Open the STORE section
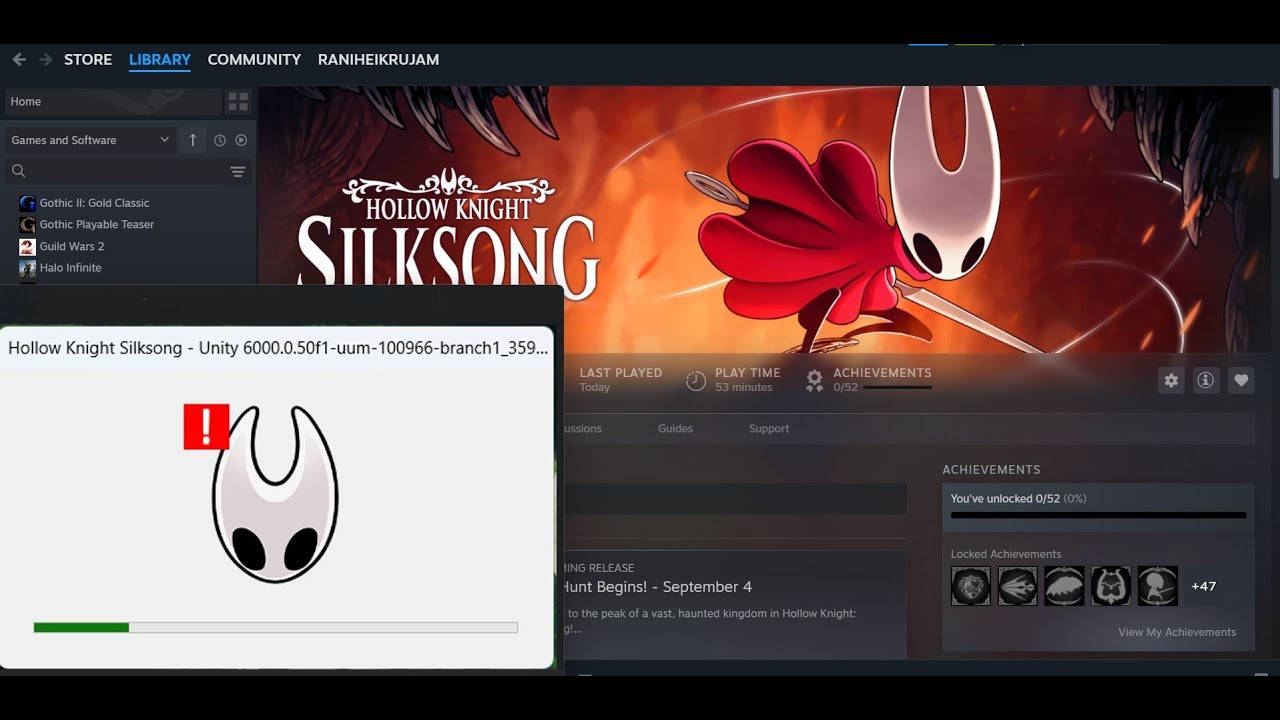1280x720 pixels. [x=88, y=60]
